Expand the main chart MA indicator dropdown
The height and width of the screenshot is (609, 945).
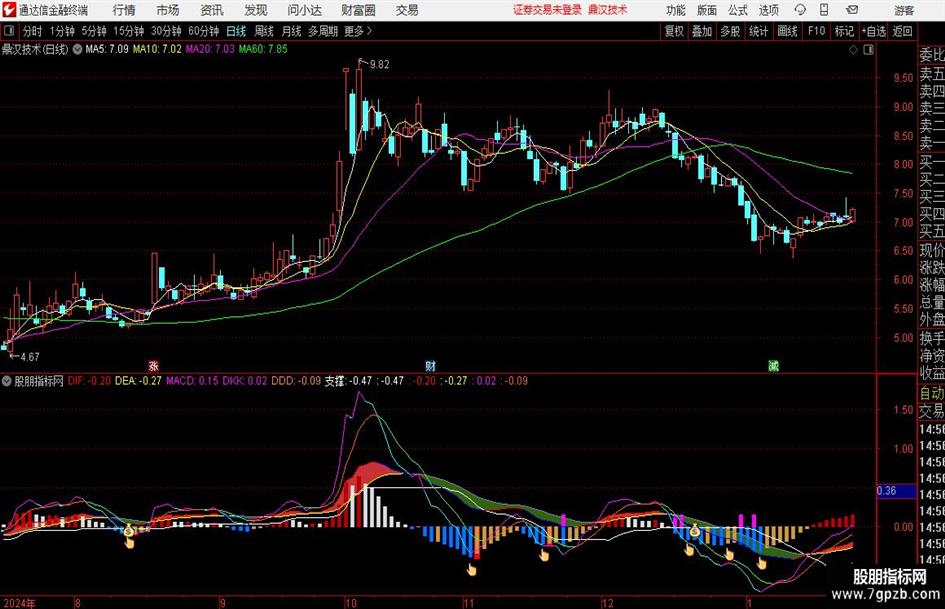click(x=77, y=49)
